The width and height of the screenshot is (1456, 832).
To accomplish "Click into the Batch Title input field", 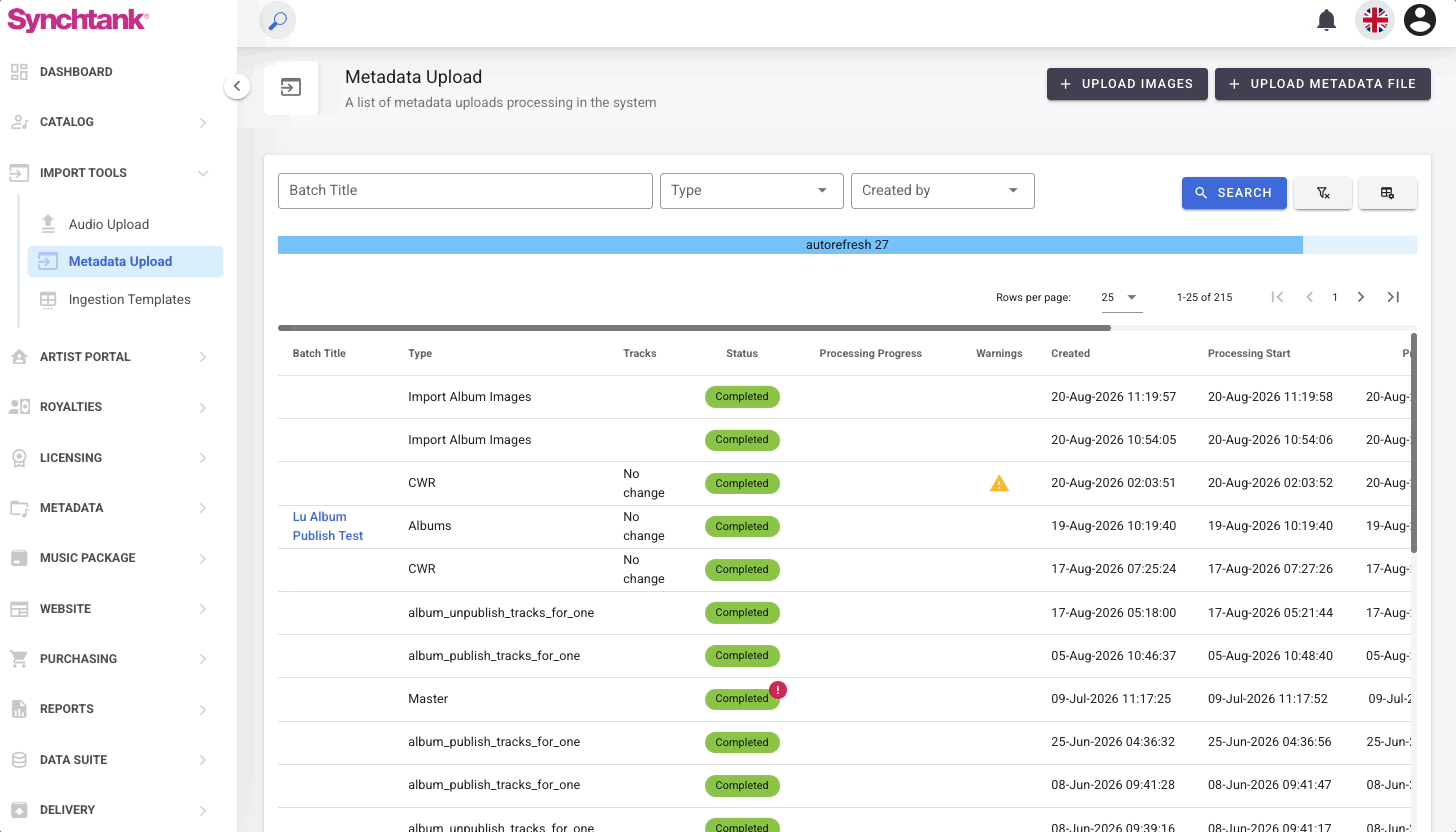I will (x=465, y=191).
